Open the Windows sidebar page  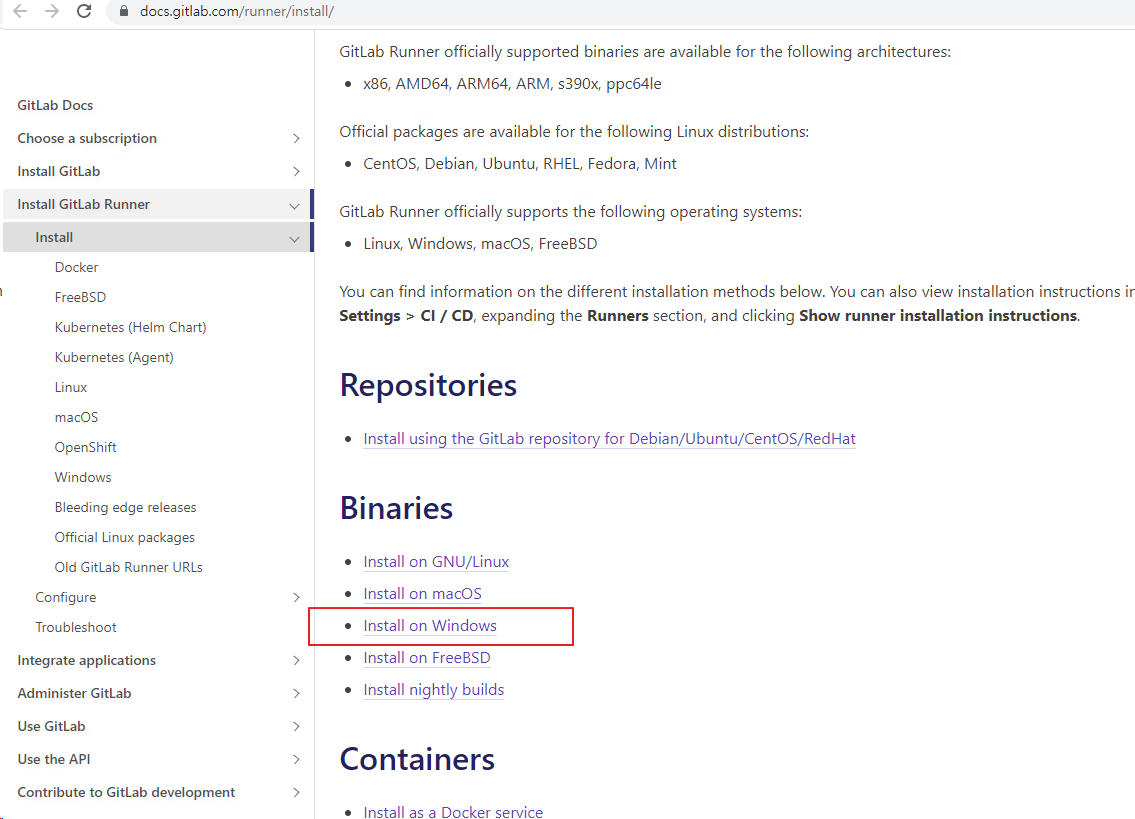(83, 478)
